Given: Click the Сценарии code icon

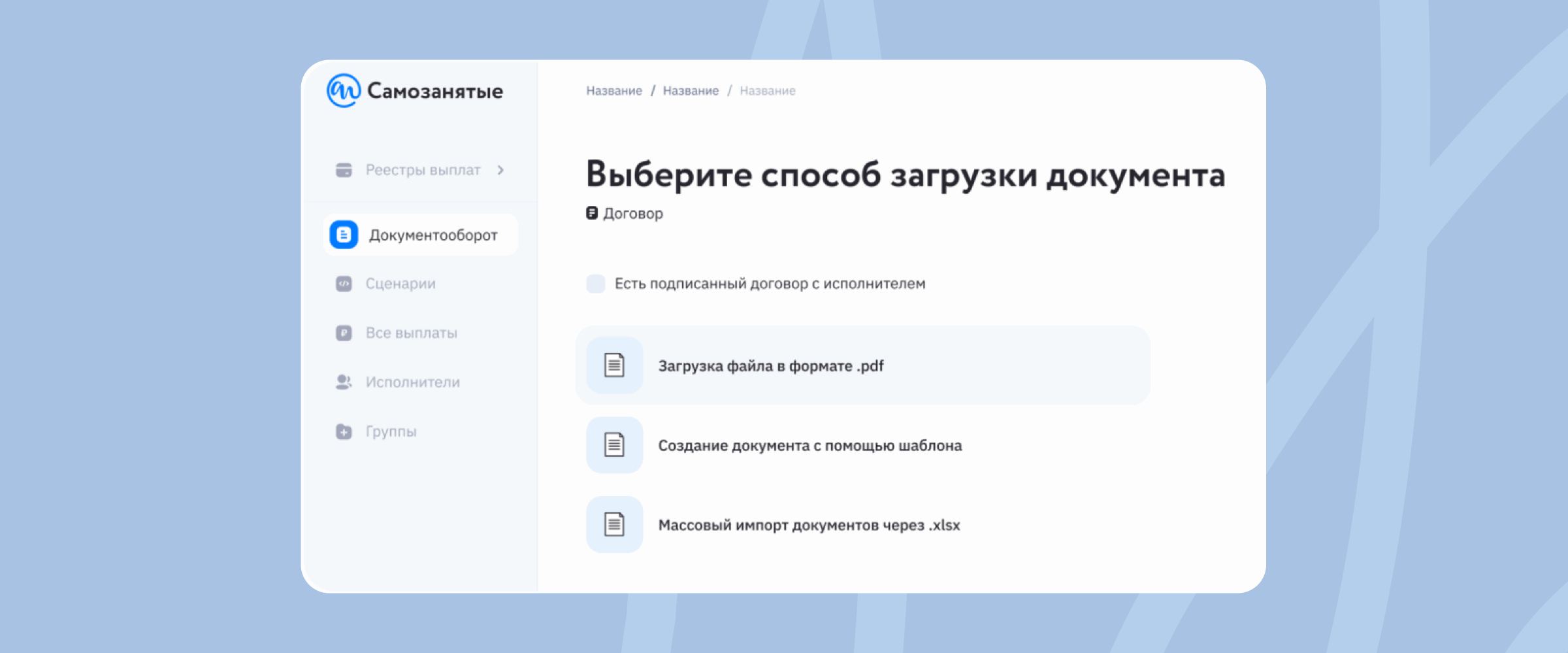Looking at the screenshot, I should [344, 284].
